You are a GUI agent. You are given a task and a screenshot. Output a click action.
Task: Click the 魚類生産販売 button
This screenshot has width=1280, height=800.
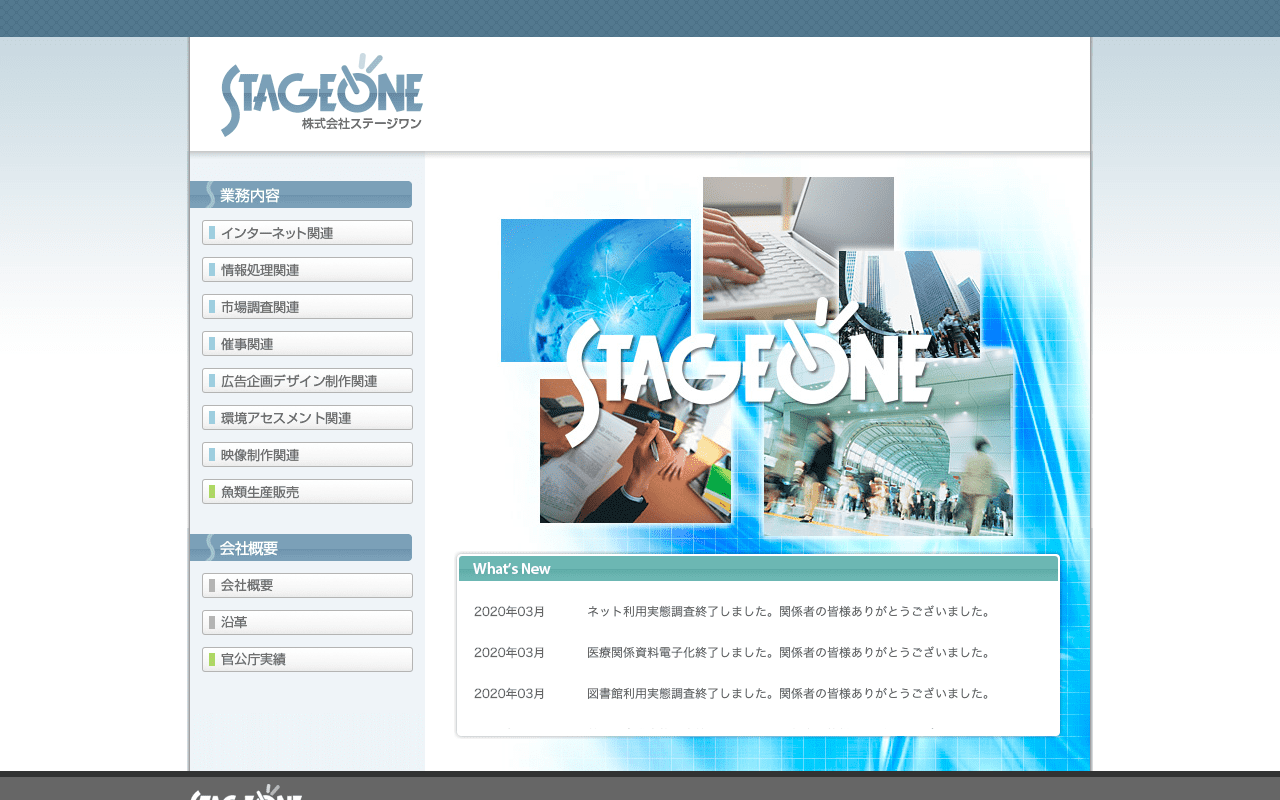click(x=307, y=492)
